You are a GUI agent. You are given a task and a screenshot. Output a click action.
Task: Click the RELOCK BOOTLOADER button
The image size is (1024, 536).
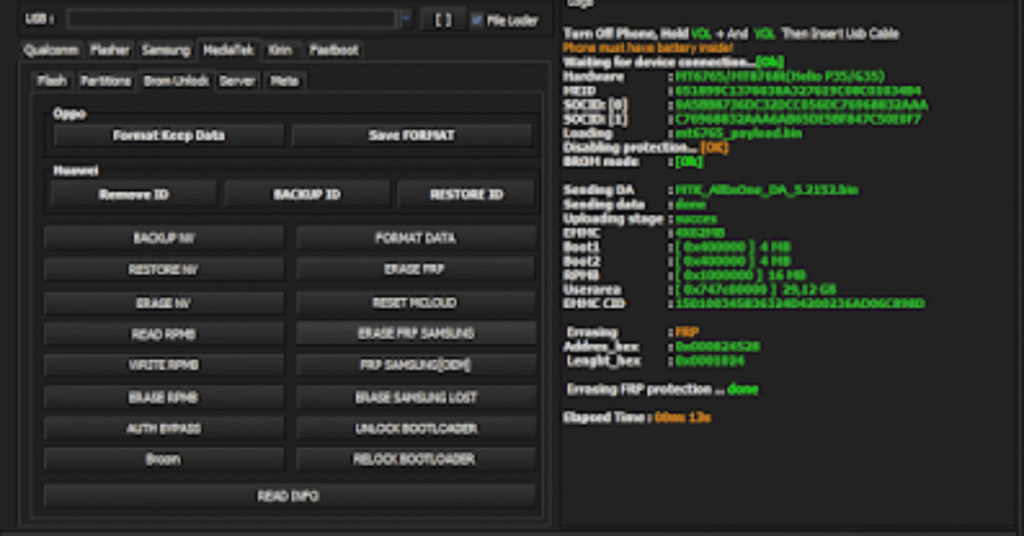416,459
